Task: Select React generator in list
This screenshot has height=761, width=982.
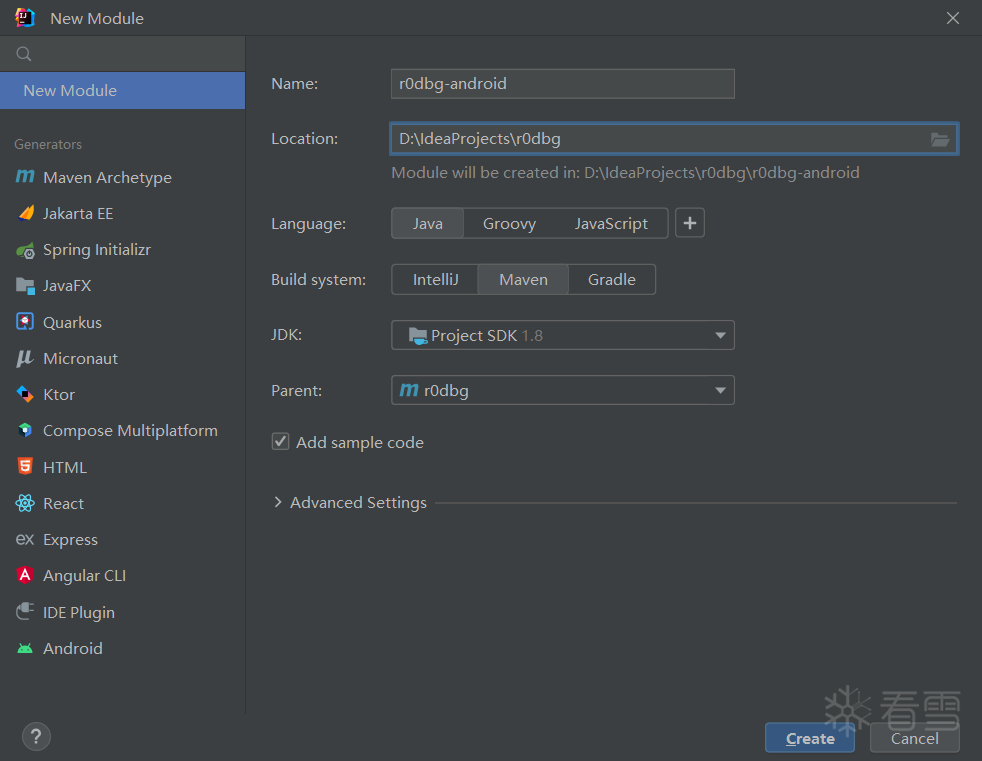Action: 63,504
